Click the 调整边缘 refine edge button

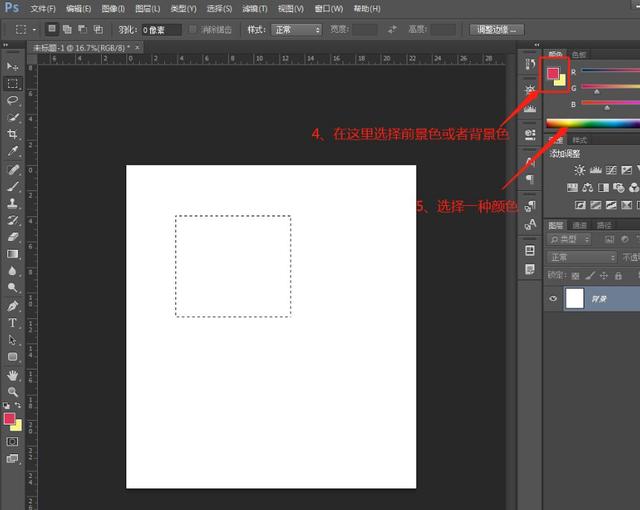click(497, 29)
